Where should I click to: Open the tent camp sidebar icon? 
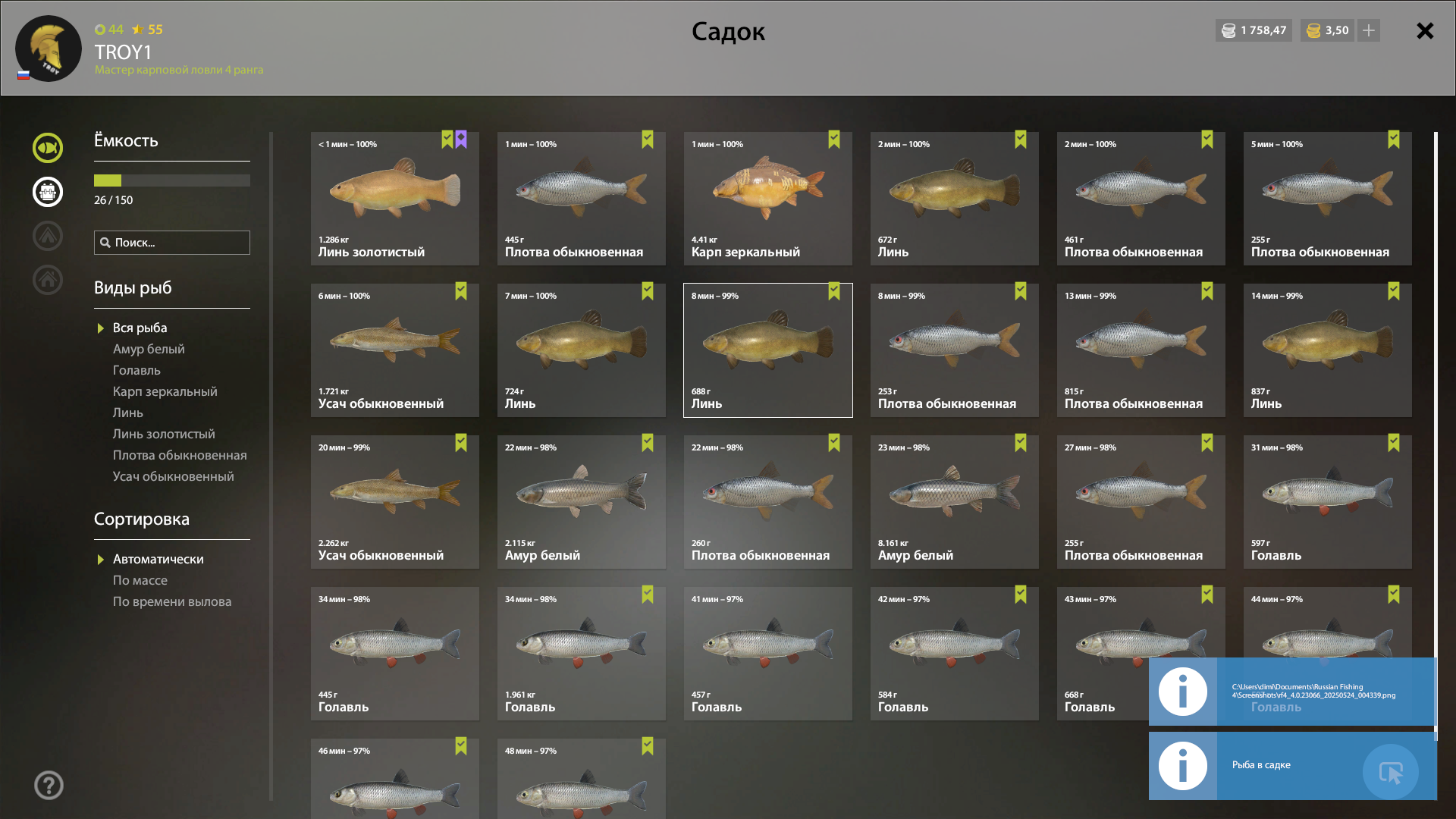pos(48,236)
